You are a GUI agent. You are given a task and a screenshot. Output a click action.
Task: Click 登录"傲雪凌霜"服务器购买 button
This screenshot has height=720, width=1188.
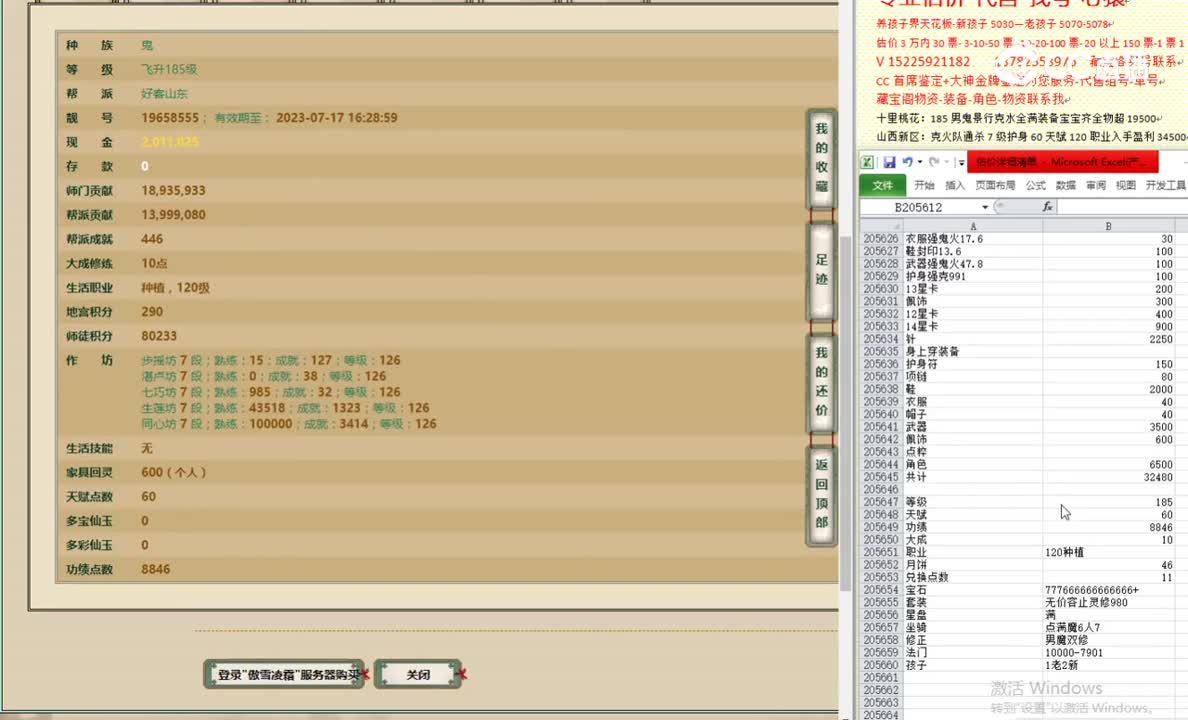click(284, 675)
